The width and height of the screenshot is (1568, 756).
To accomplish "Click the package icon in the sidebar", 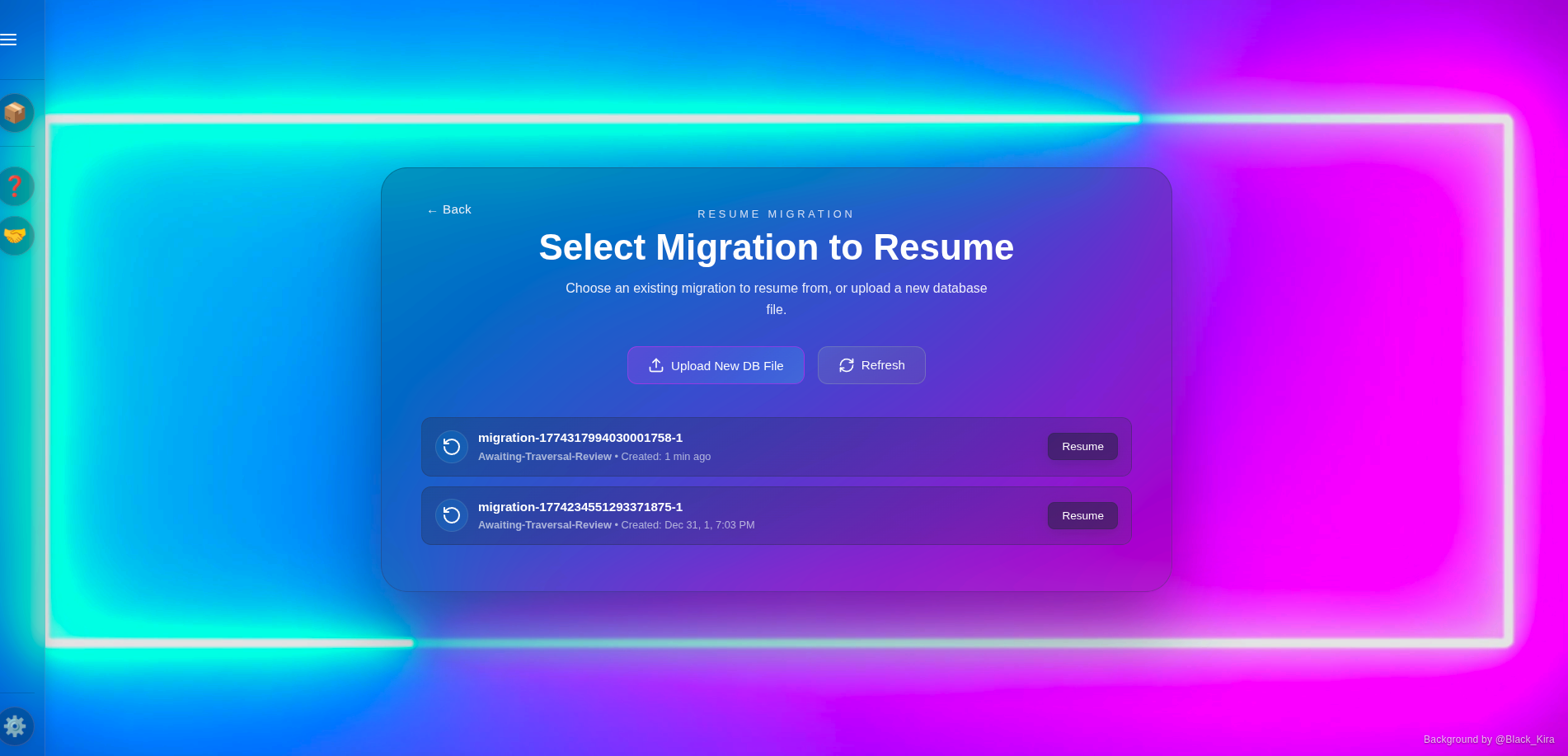I will [16, 113].
